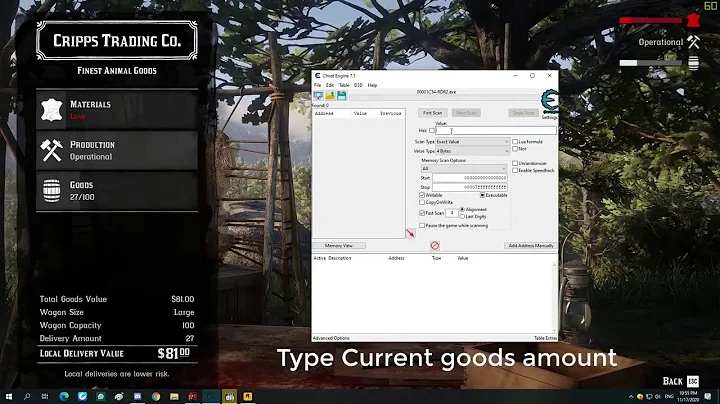Click the Next Scan button

[x=466, y=113]
